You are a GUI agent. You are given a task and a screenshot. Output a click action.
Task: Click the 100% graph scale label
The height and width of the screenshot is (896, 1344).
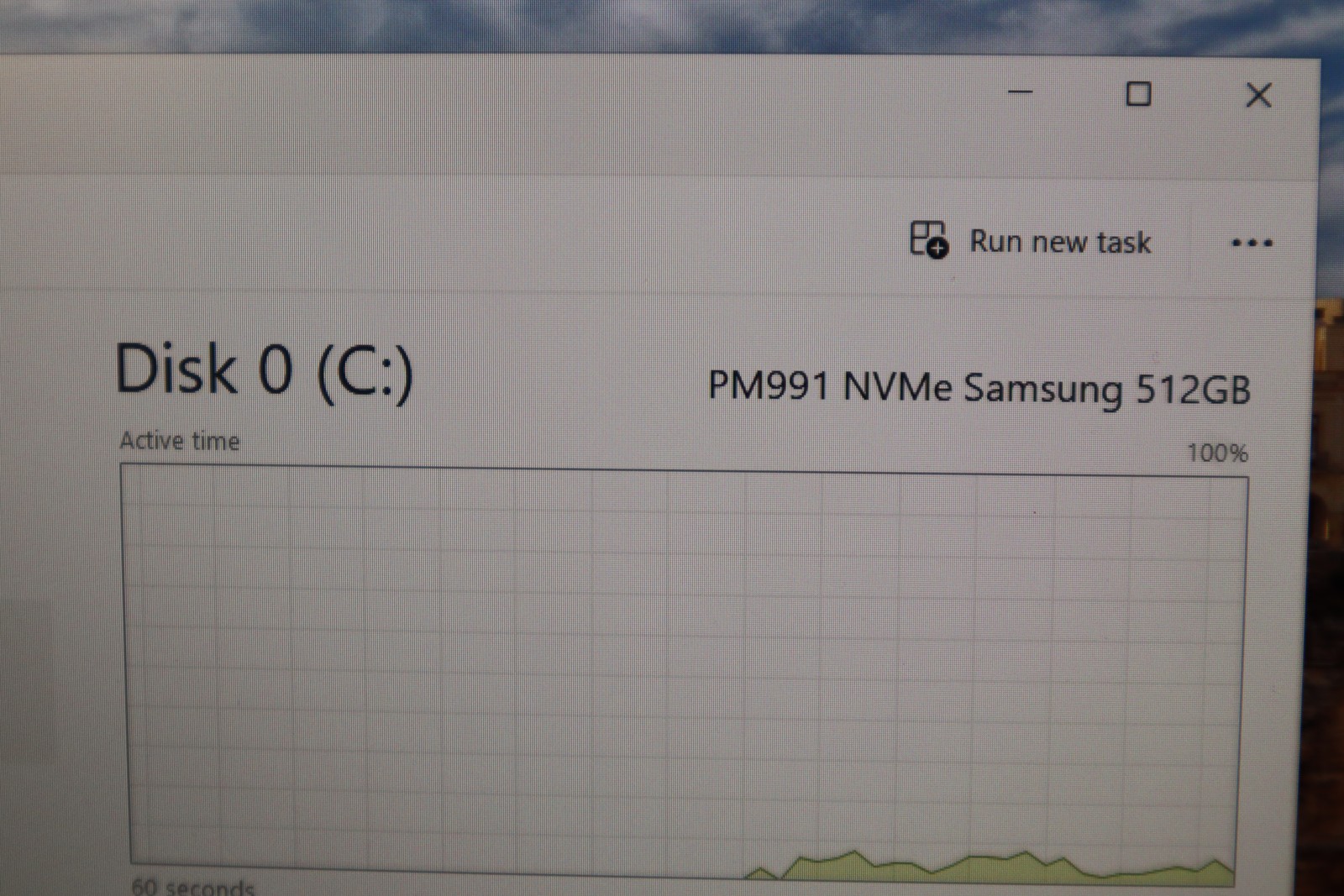[x=1217, y=453]
